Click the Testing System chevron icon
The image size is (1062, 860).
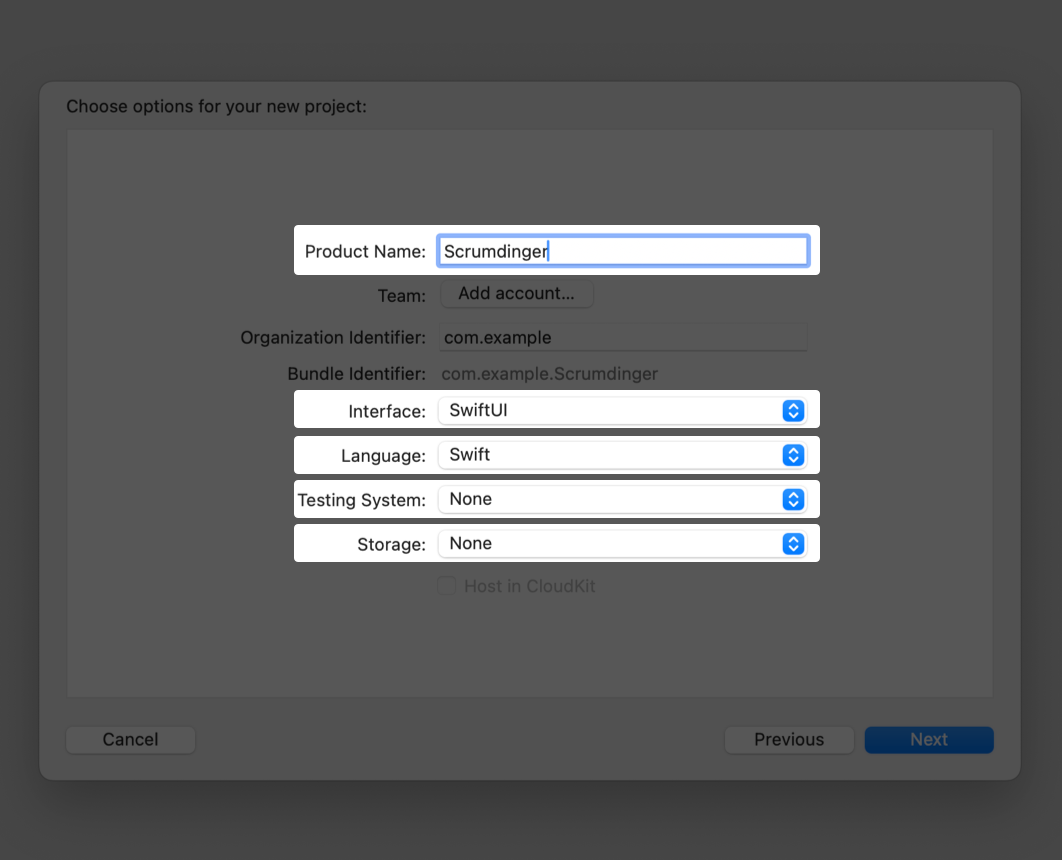coord(793,499)
